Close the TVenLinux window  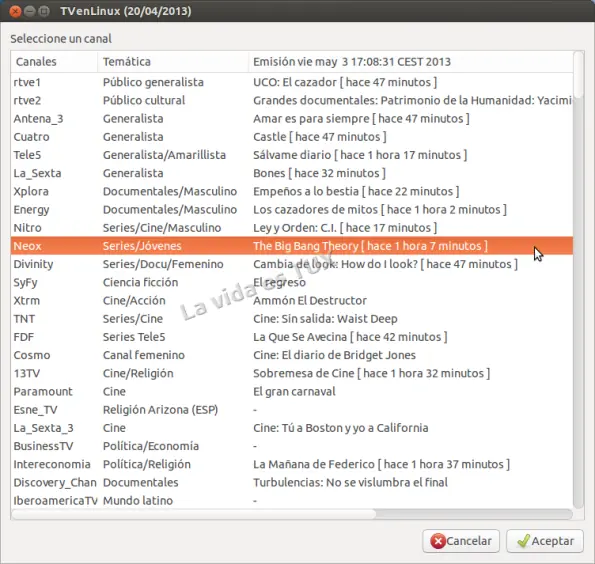pyautogui.click(x=15, y=11)
